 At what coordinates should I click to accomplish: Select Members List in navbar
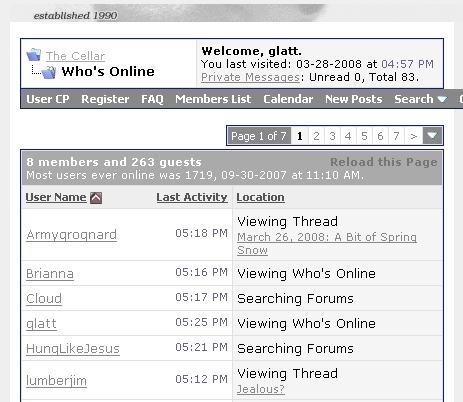213,99
